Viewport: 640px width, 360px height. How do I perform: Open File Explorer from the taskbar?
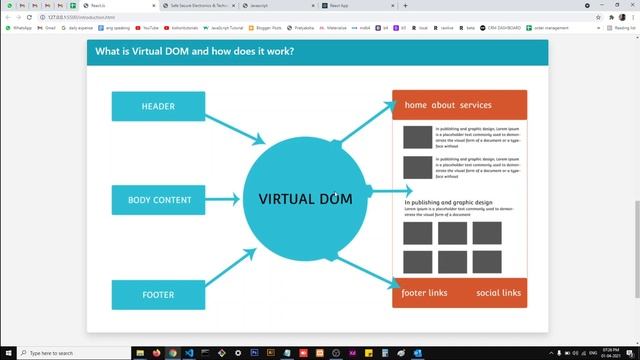tap(140, 353)
